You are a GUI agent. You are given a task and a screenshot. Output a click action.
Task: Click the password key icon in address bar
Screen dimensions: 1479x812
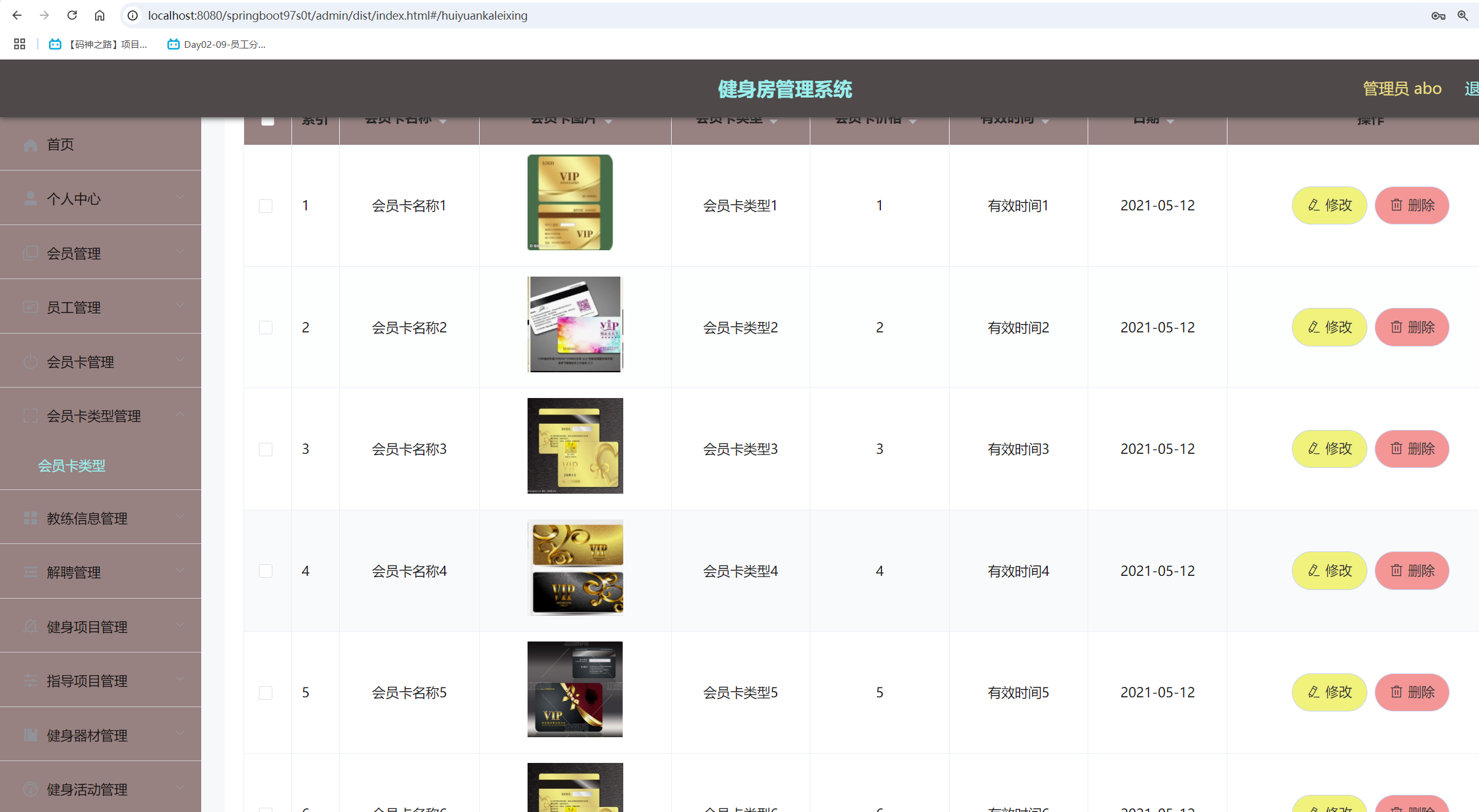(1438, 15)
